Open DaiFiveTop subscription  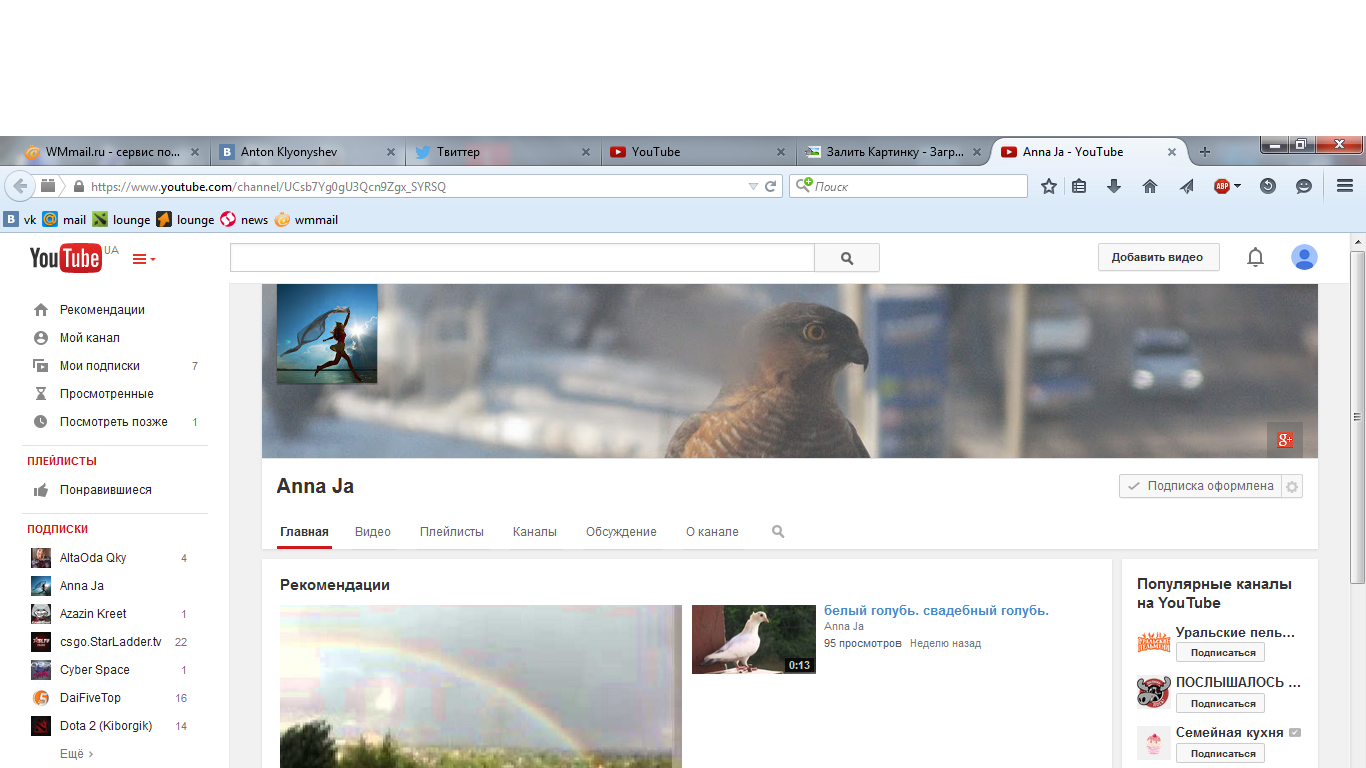coord(90,698)
